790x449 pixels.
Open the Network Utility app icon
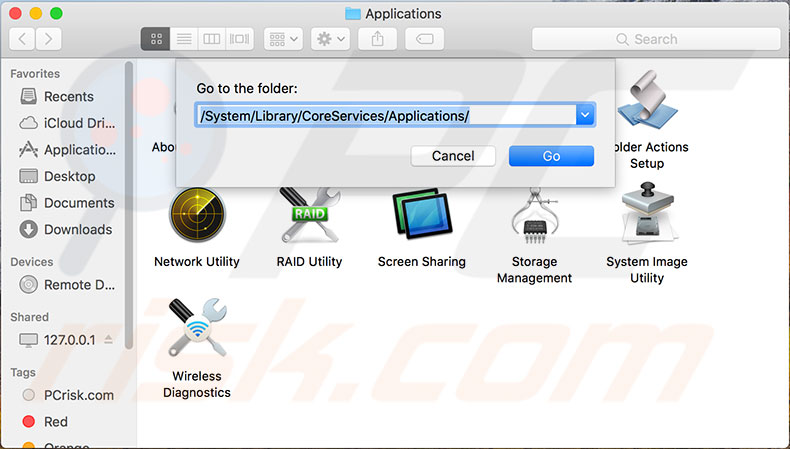(197, 215)
